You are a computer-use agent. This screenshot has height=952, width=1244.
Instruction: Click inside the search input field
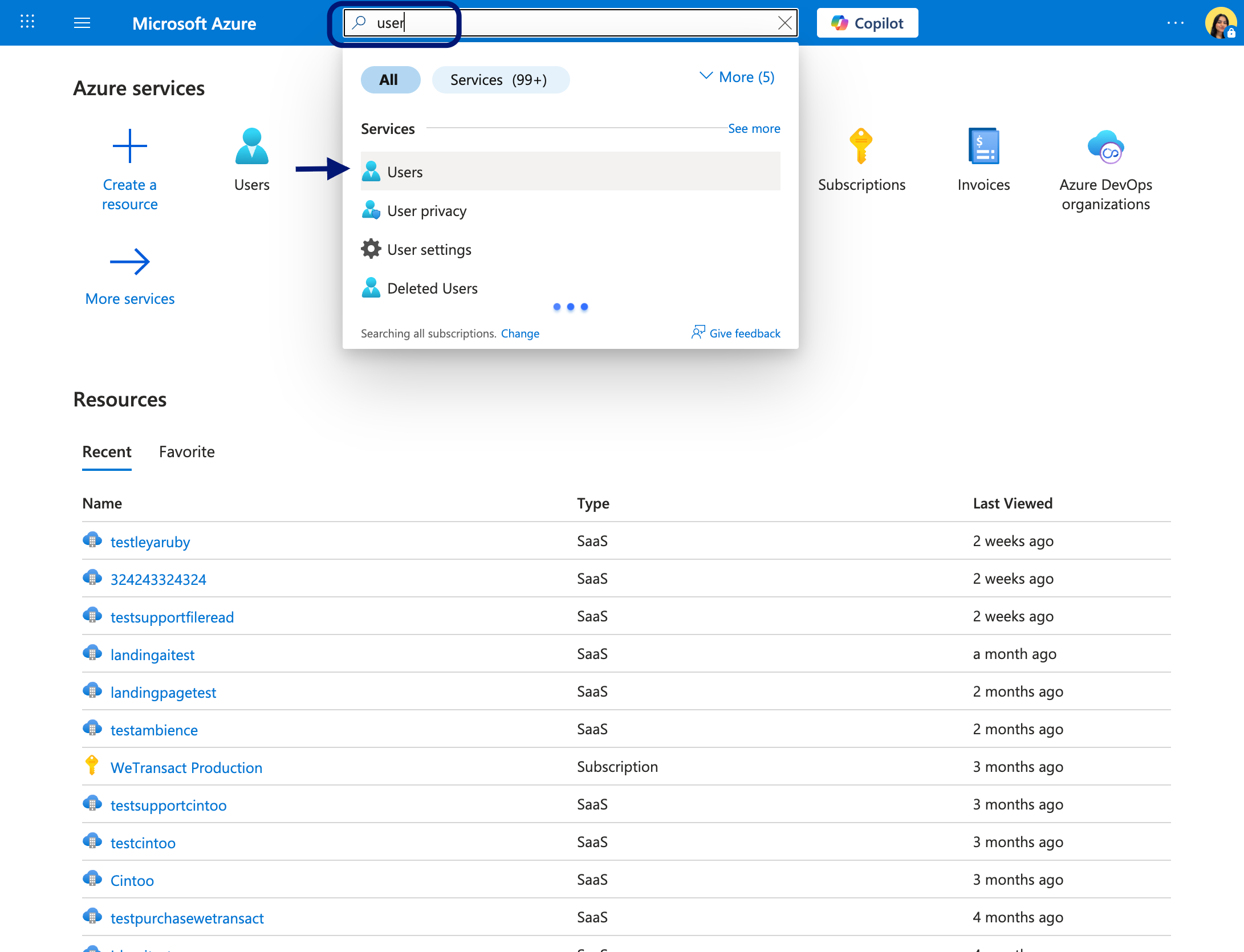(x=570, y=23)
